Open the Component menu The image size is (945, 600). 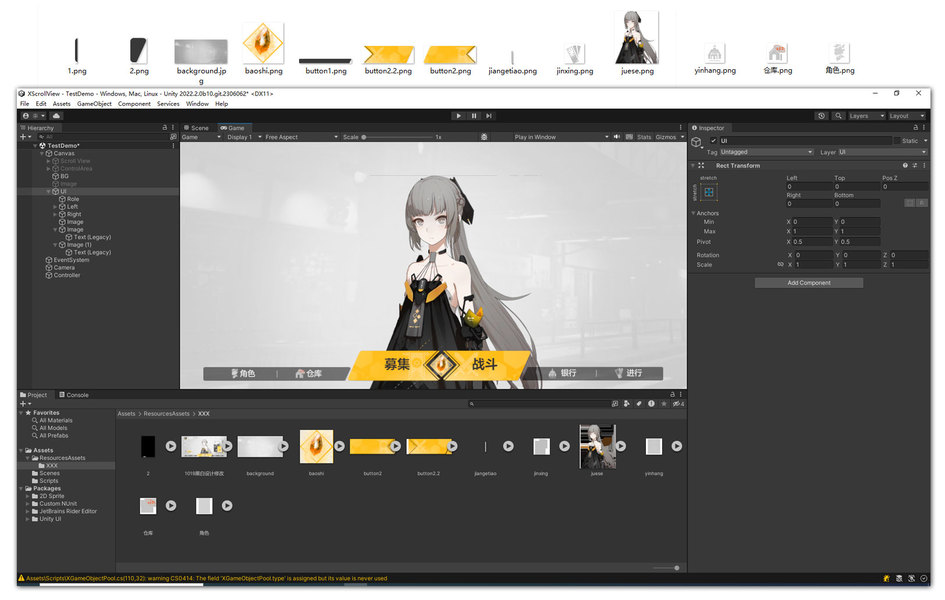coord(134,104)
